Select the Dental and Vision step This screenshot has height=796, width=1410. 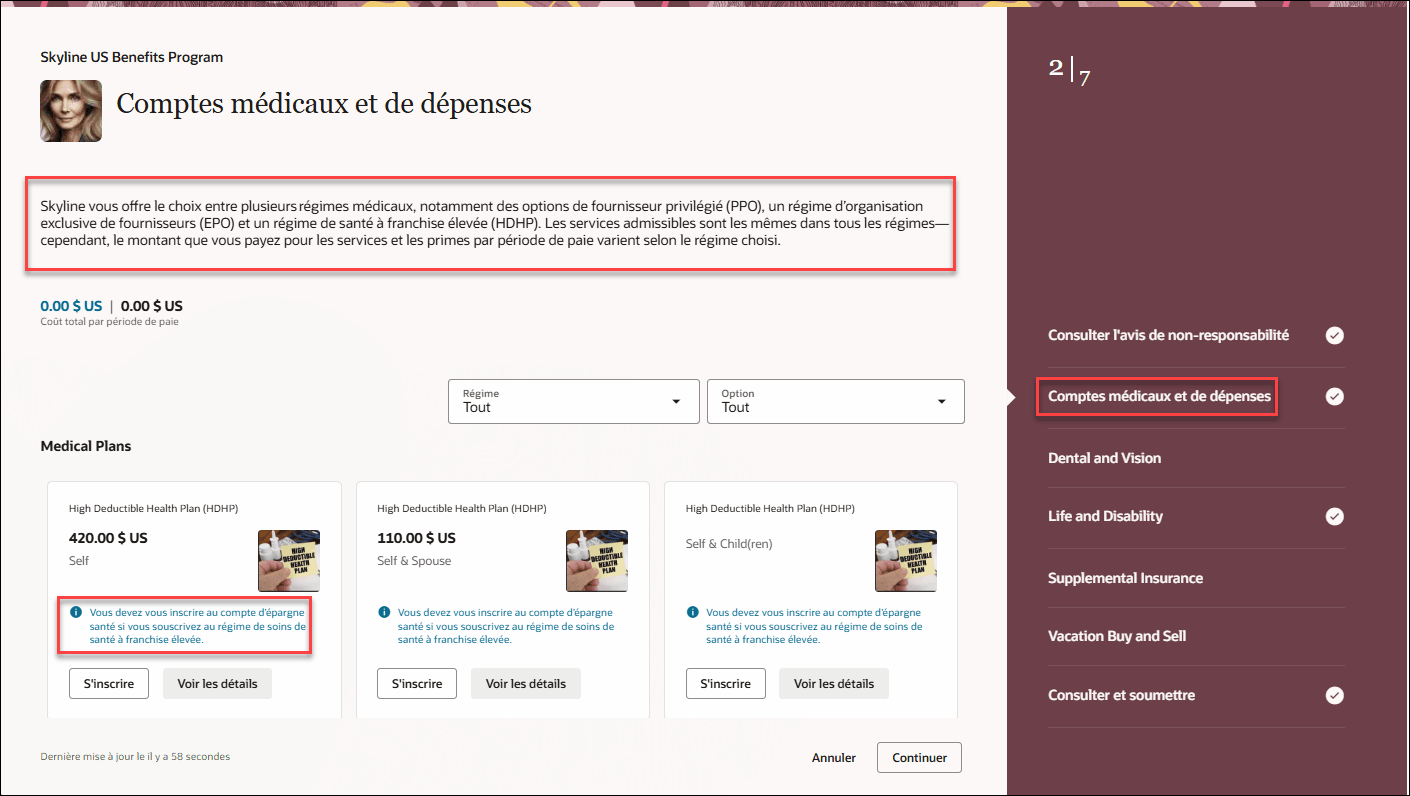tap(1104, 458)
